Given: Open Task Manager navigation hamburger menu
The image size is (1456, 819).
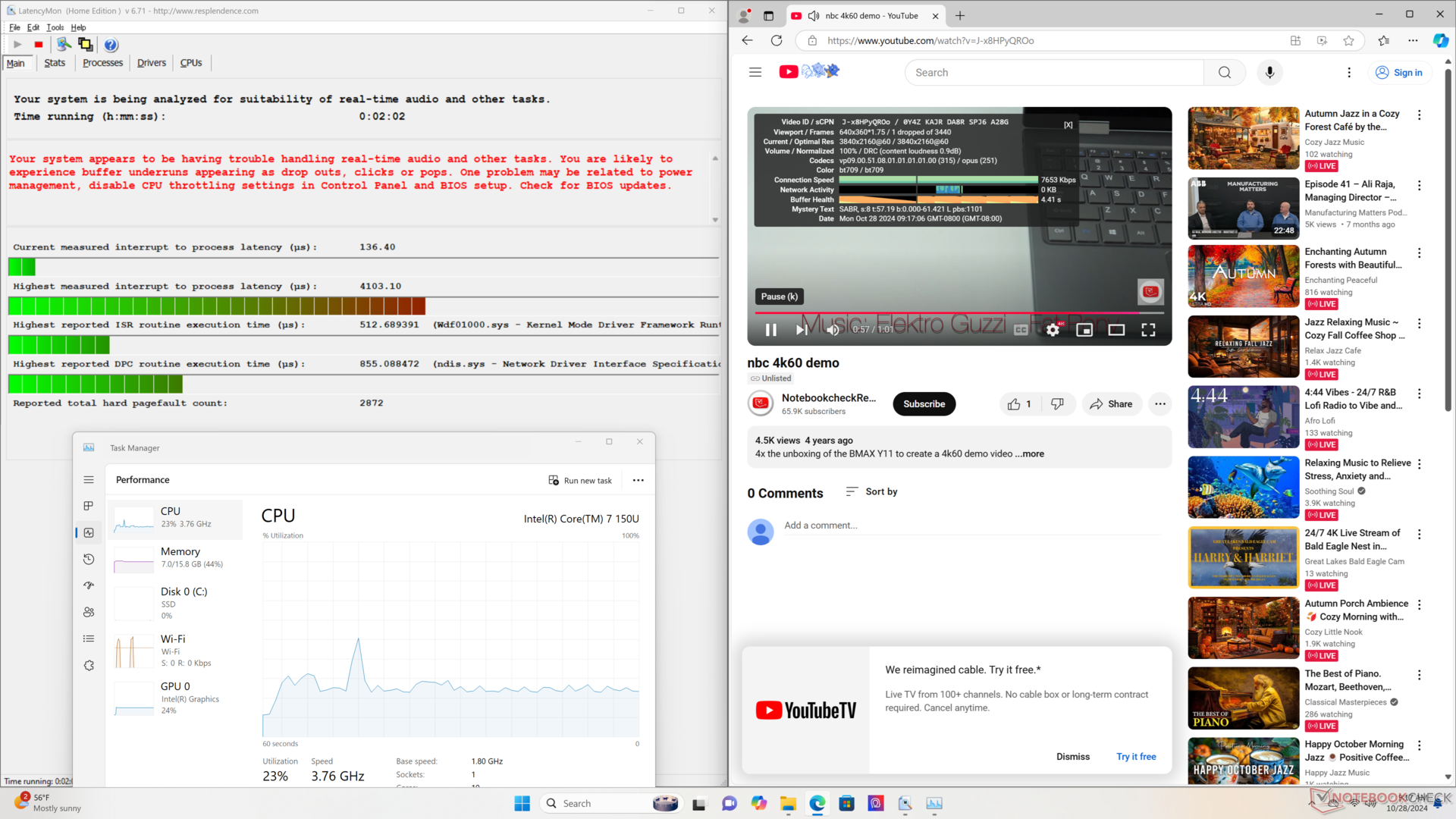Looking at the screenshot, I should (89, 480).
